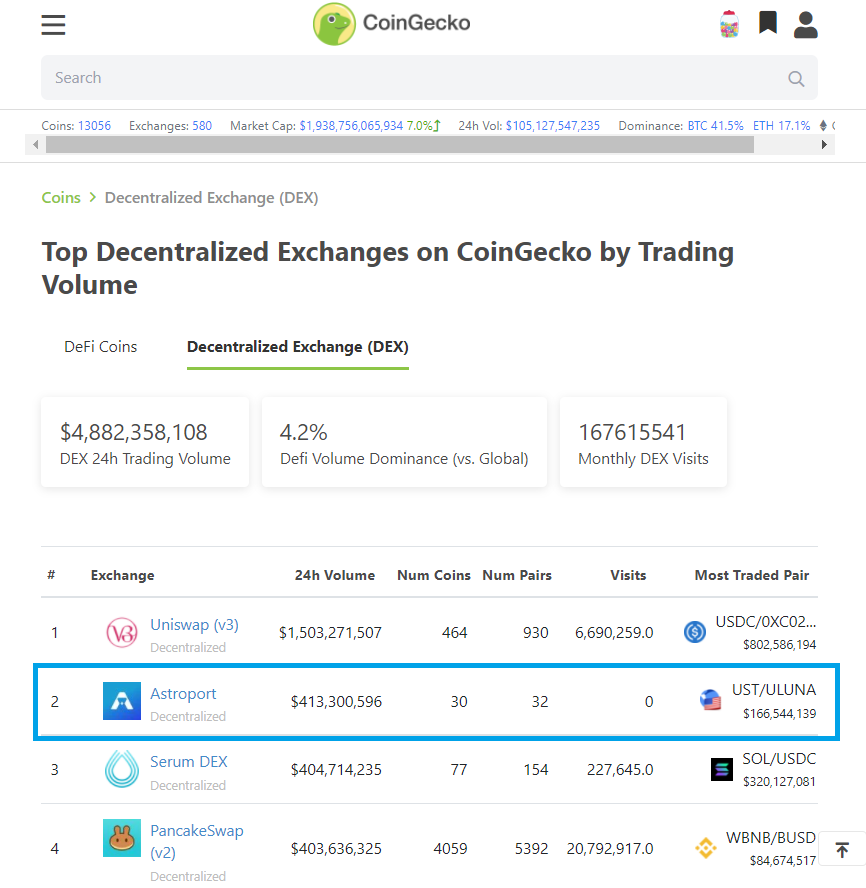Click the back-to-top arrow button

842,849
